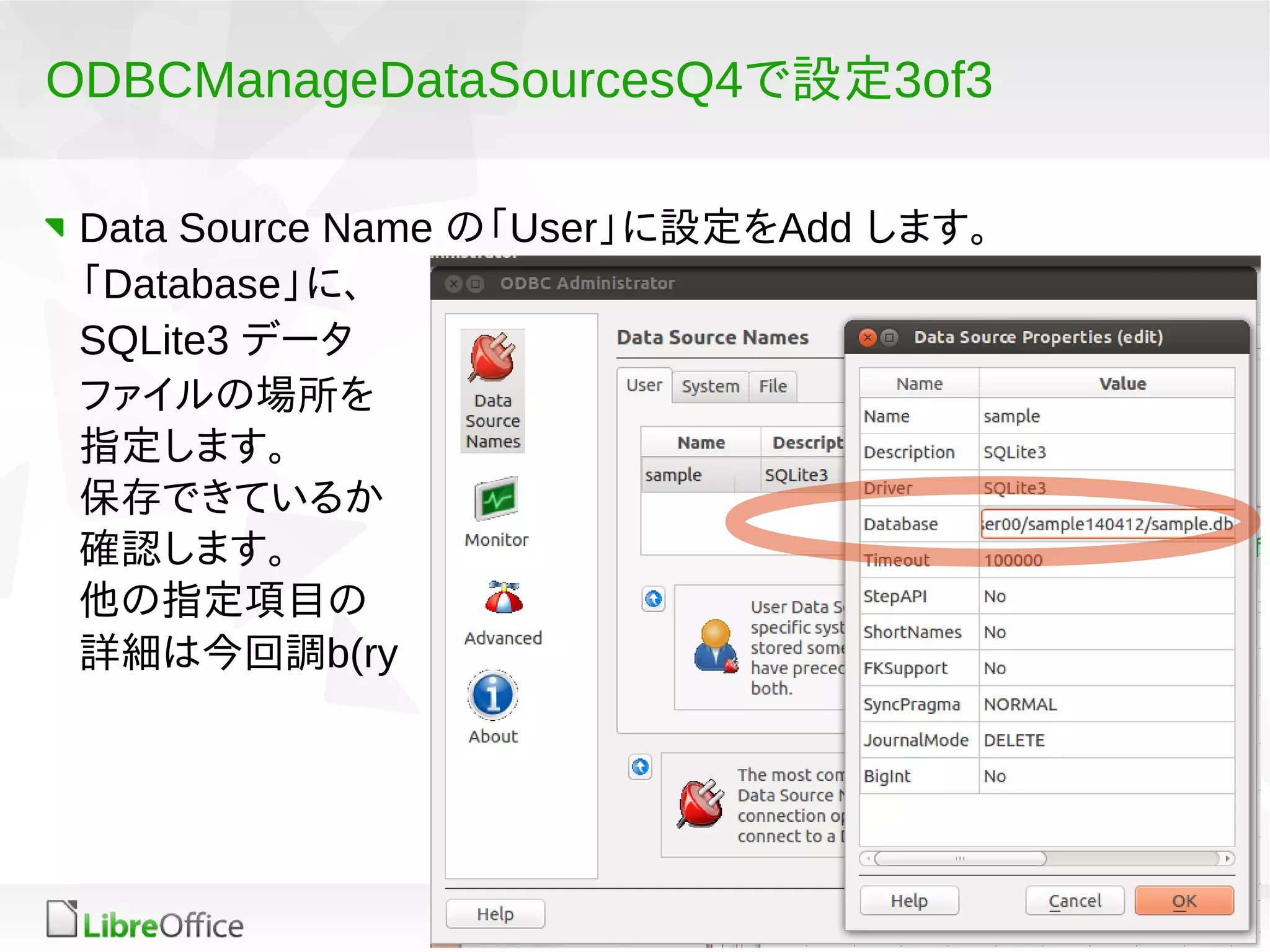Open the Advanced sidebar icon
This screenshot has width=1270, height=952.
click(x=503, y=613)
